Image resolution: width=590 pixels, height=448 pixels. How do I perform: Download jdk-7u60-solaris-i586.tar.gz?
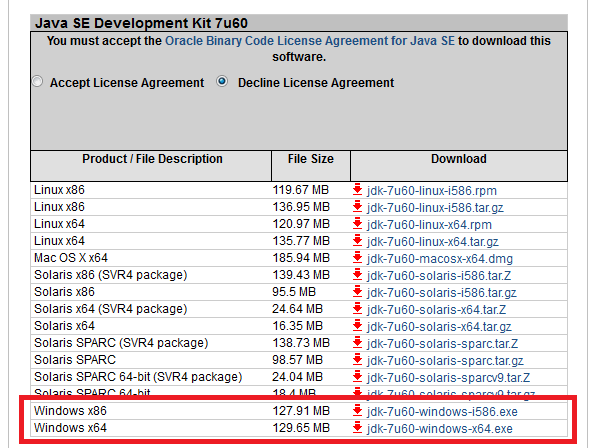click(442, 293)
